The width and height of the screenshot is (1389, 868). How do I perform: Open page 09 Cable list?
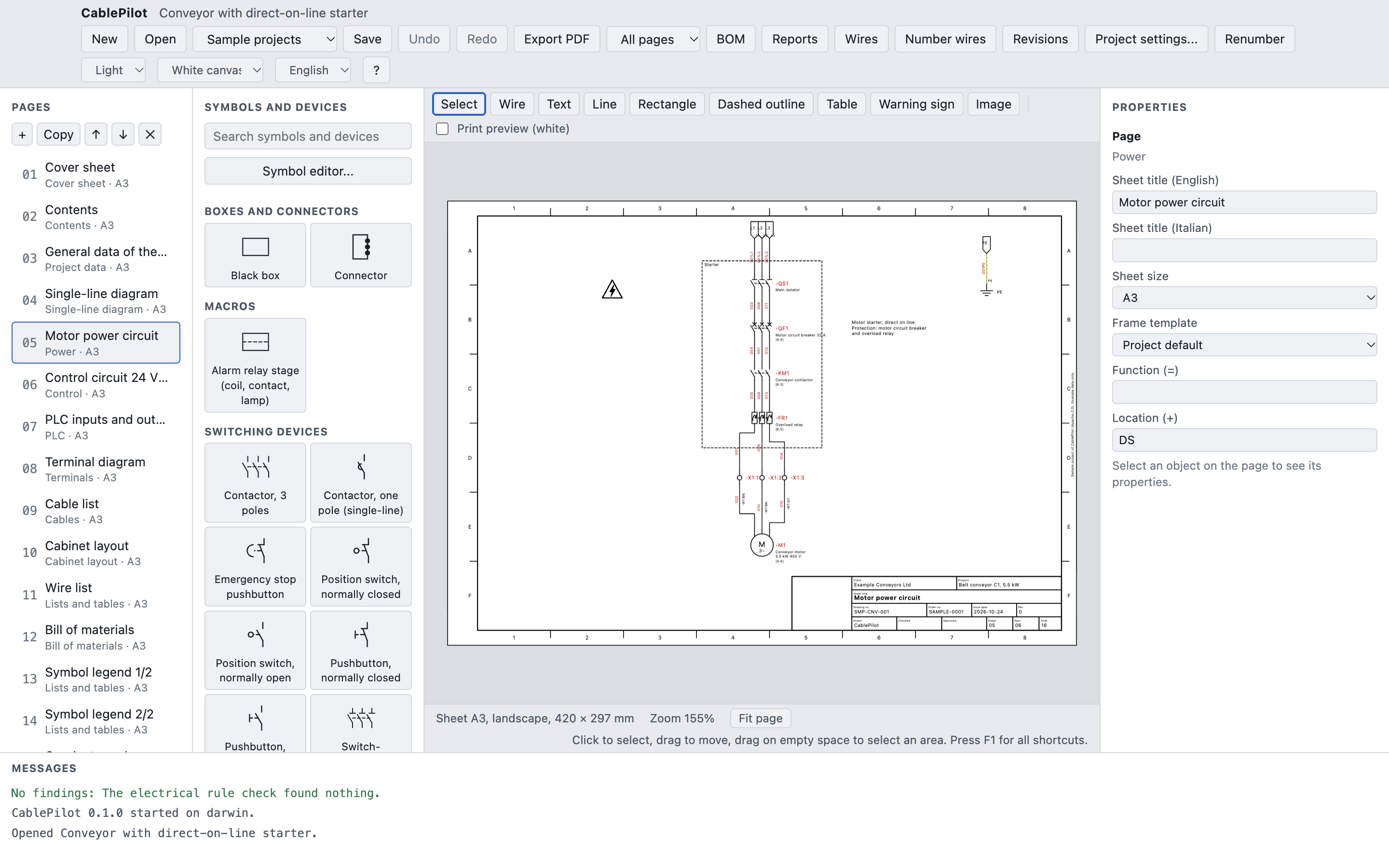tap(96, 511)
